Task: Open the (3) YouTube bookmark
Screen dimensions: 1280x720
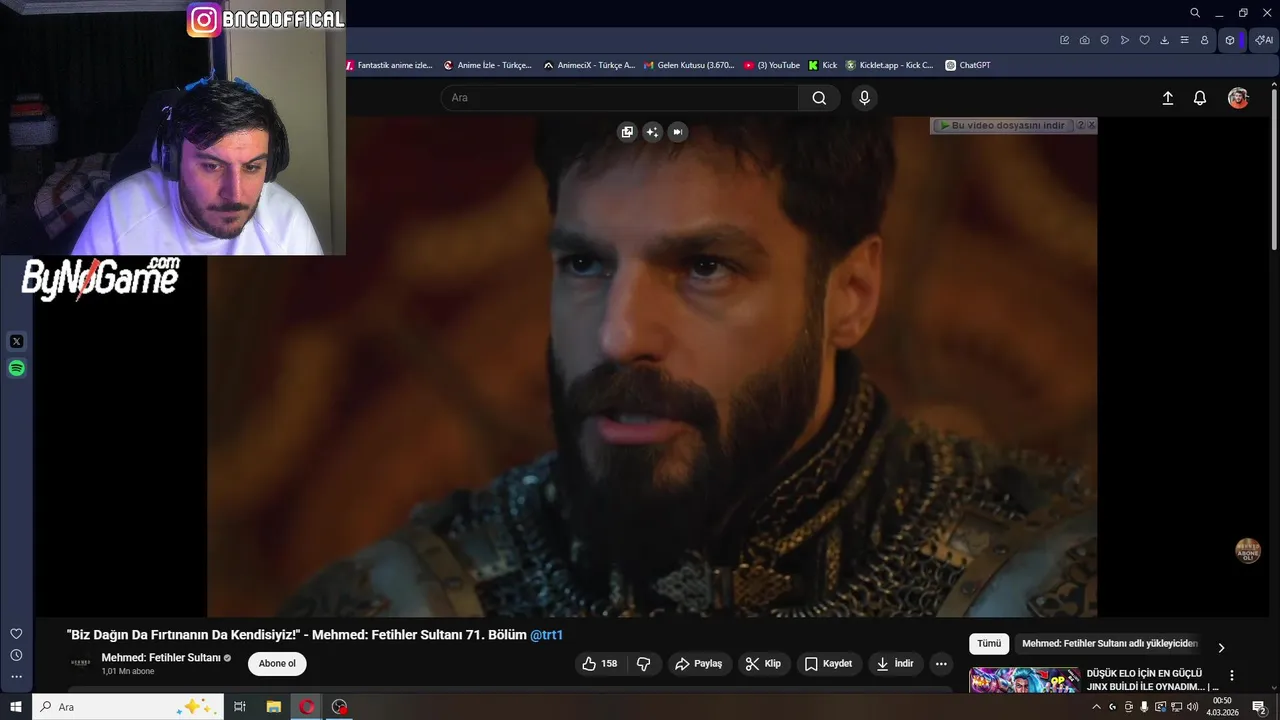Action: pos(772,65)
